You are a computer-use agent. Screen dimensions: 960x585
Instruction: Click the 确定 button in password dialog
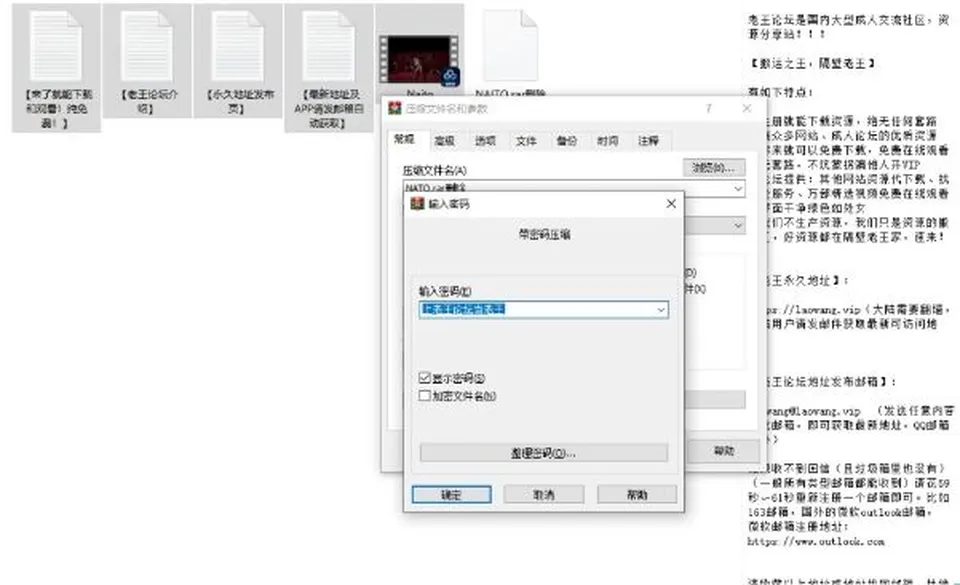point(452,494)
